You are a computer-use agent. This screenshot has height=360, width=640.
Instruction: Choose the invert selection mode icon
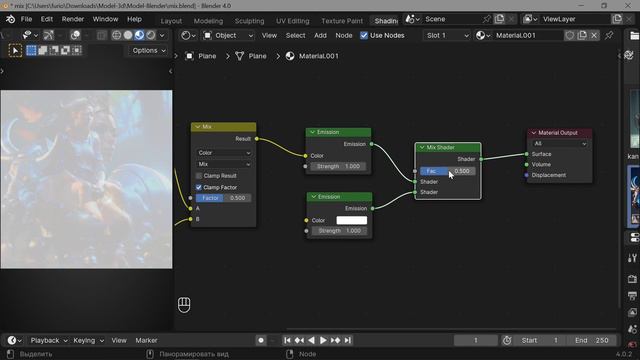point(65,50)
